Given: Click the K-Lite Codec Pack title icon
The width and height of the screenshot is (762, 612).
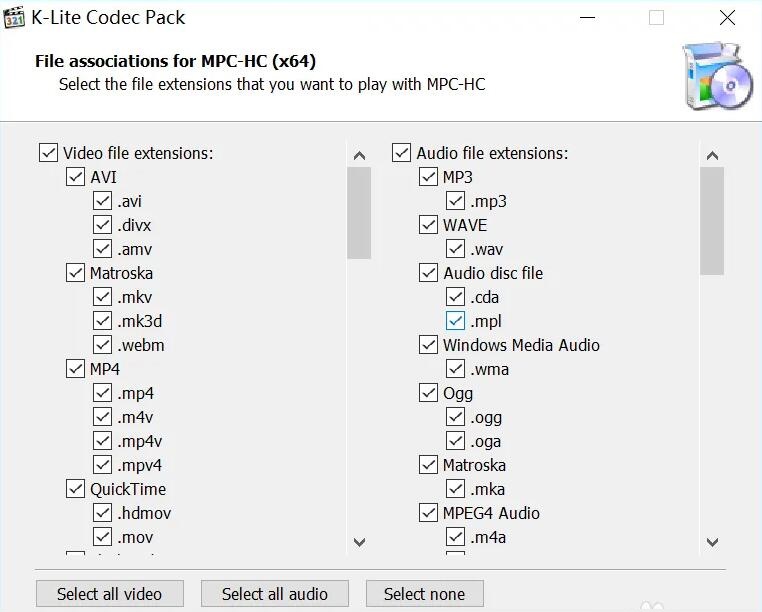Looking at the screenshot, I should click(14, 17).
